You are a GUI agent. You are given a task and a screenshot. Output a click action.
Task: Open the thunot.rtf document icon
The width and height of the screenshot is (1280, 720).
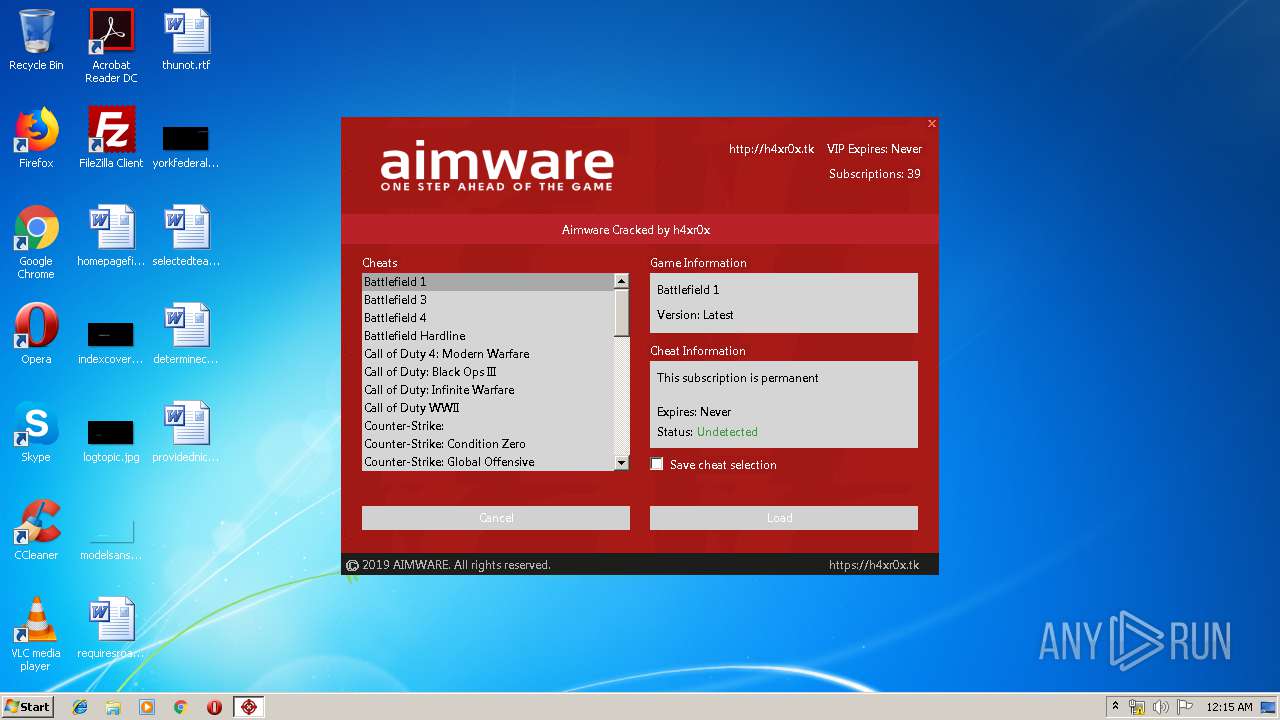click(186, 40)
